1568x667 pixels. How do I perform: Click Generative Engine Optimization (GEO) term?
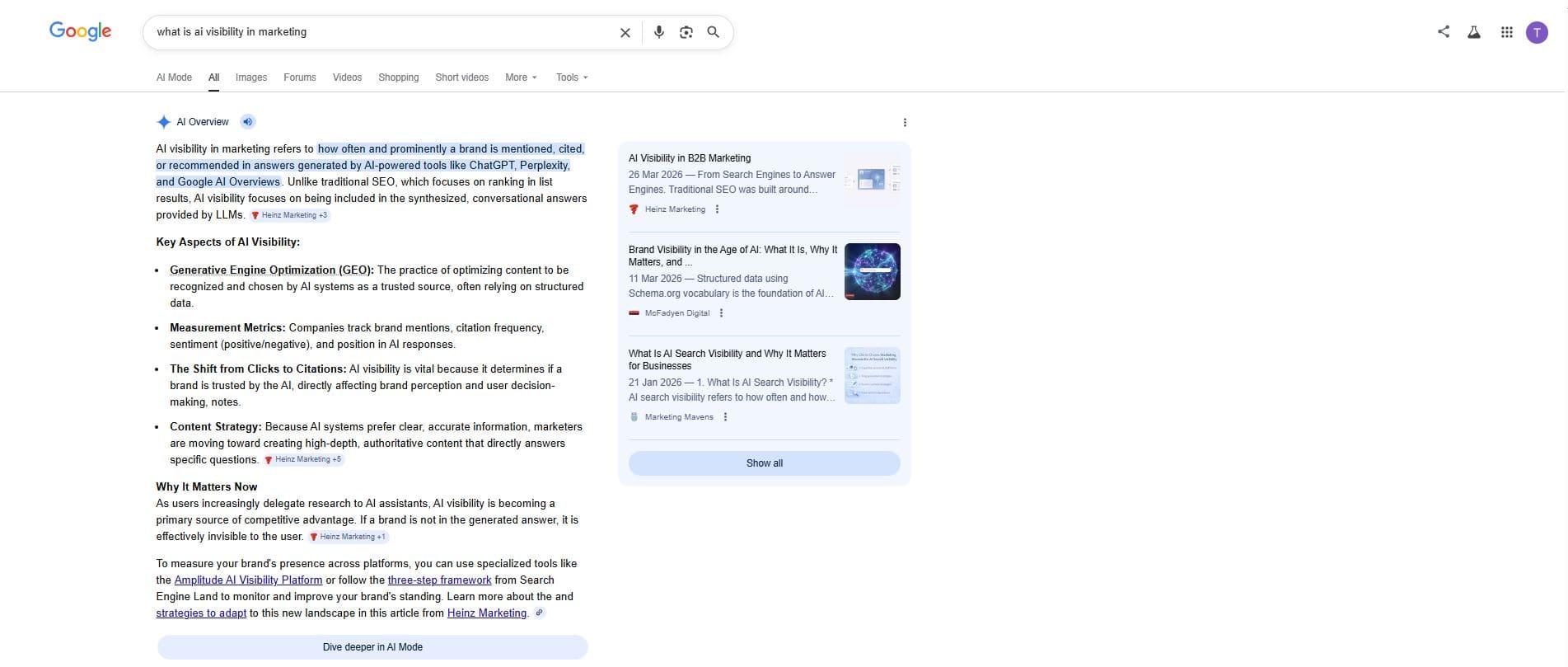click(272, 270)
